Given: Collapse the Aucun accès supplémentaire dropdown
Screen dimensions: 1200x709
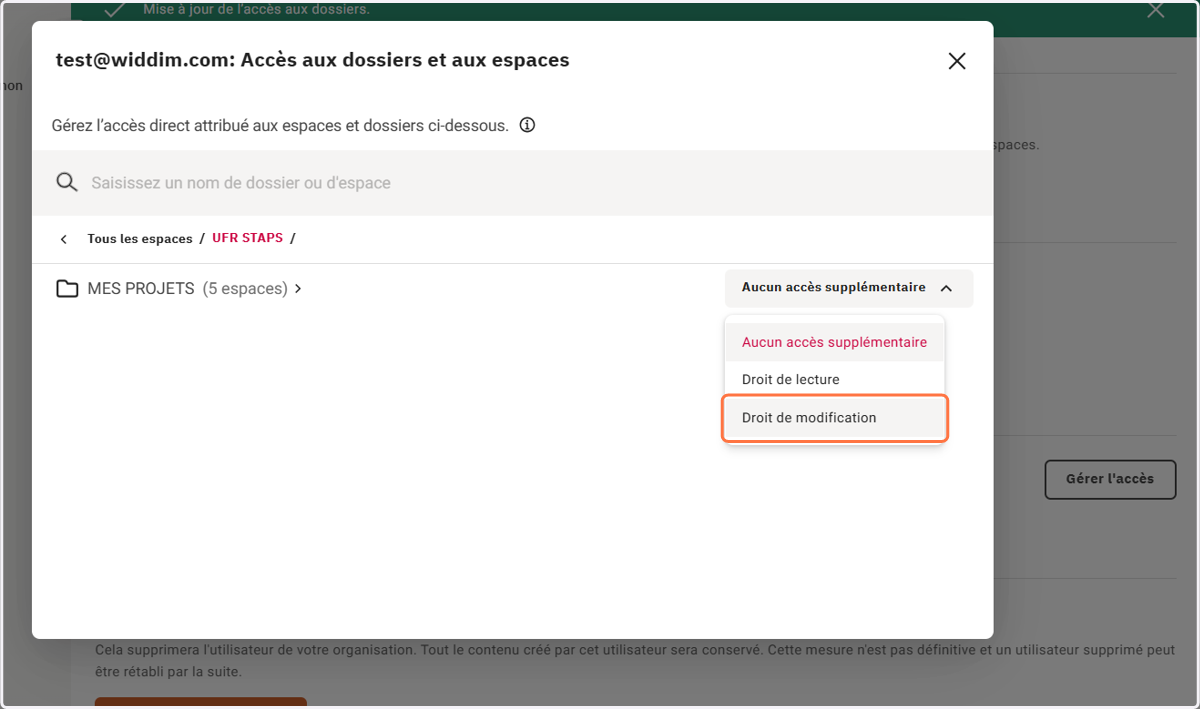Looking at the screenshot, I should point(848,288).
